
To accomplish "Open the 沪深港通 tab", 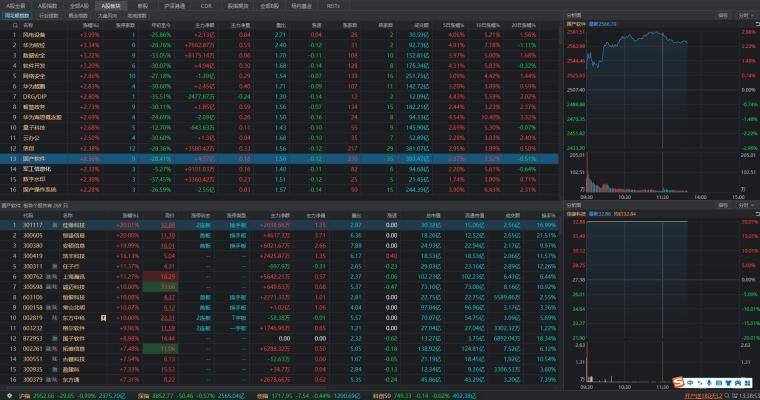I will coord(174,6).
